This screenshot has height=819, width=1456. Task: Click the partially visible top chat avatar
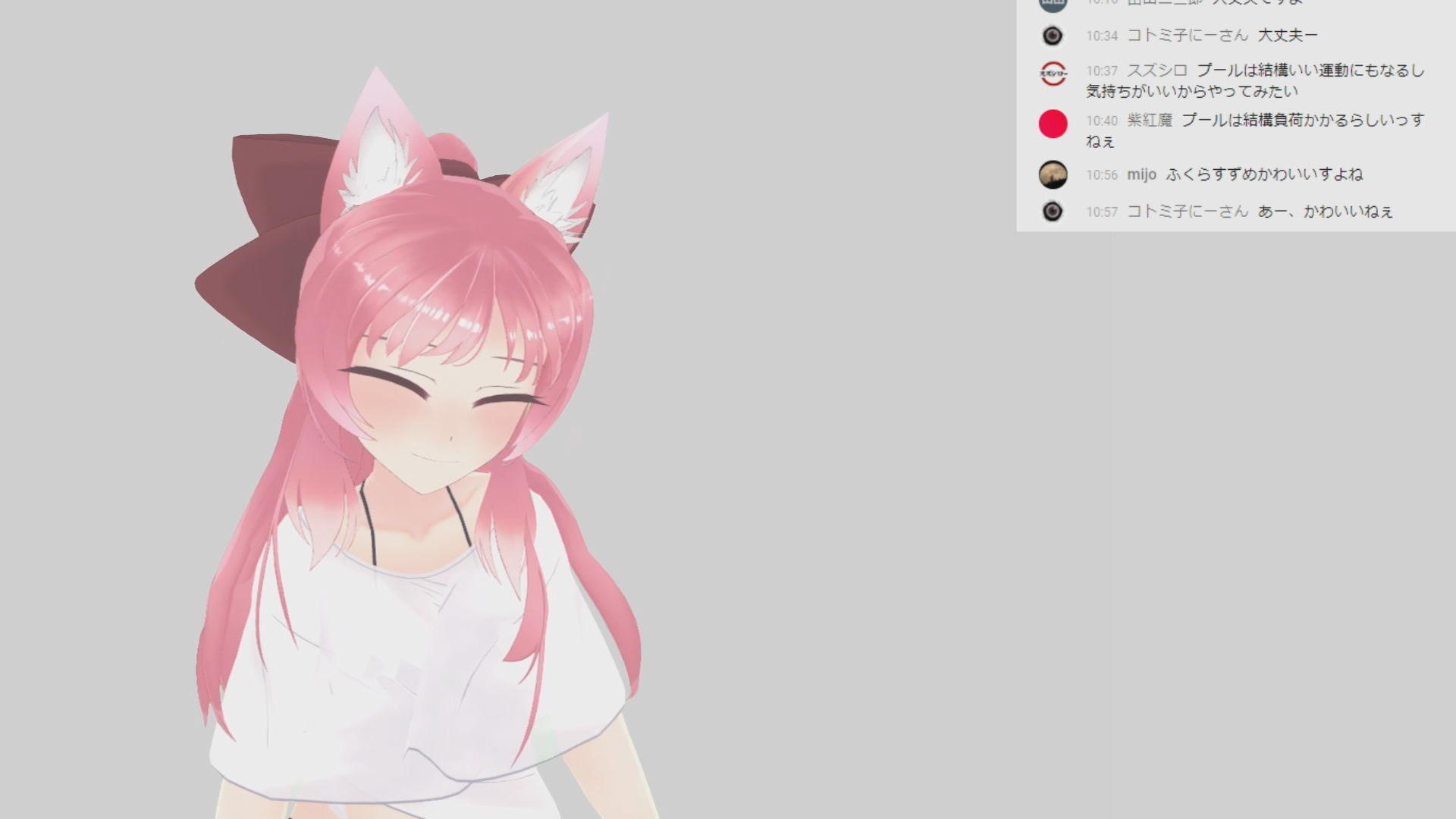tap(1053, 5)
